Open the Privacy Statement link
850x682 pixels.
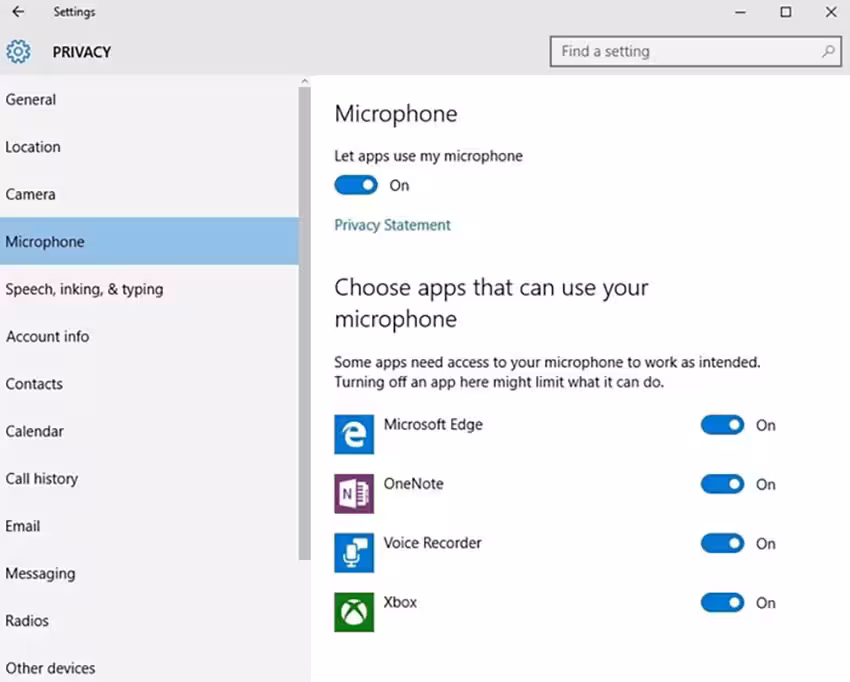pos(392,225)
